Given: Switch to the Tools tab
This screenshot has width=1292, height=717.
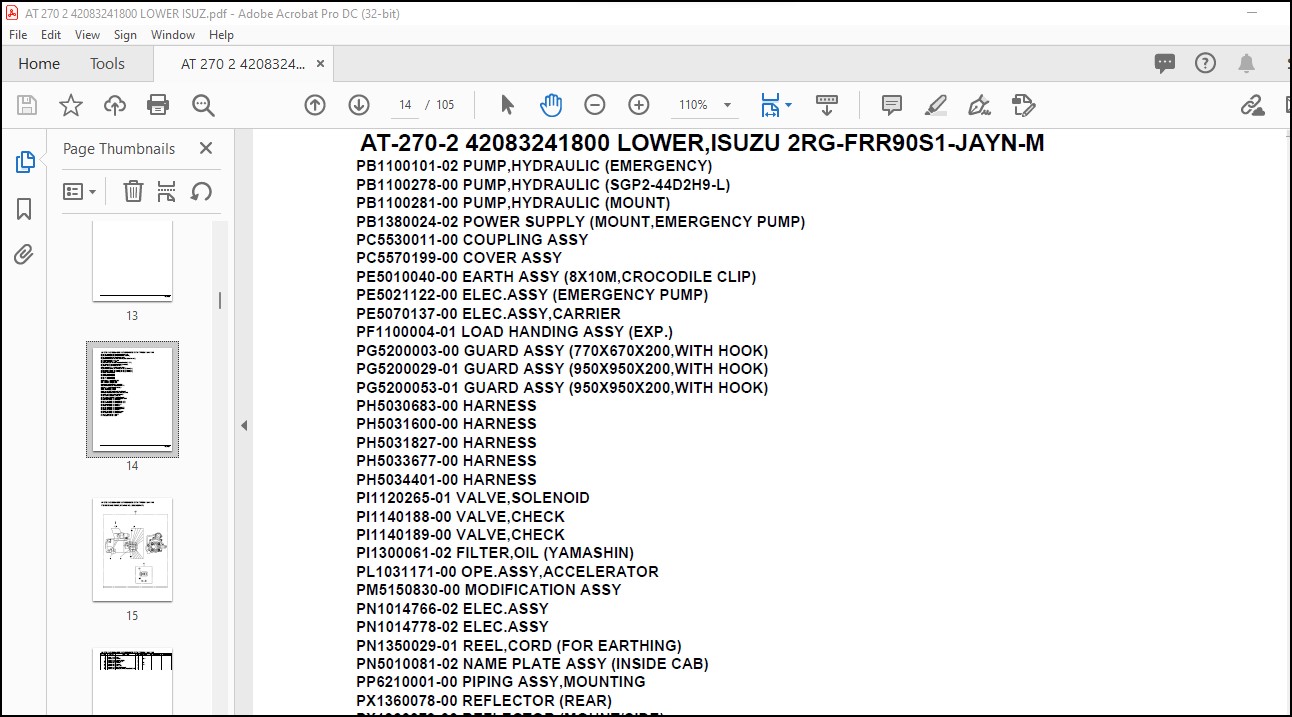Looking at the screenshot, I should pos(107,63).
